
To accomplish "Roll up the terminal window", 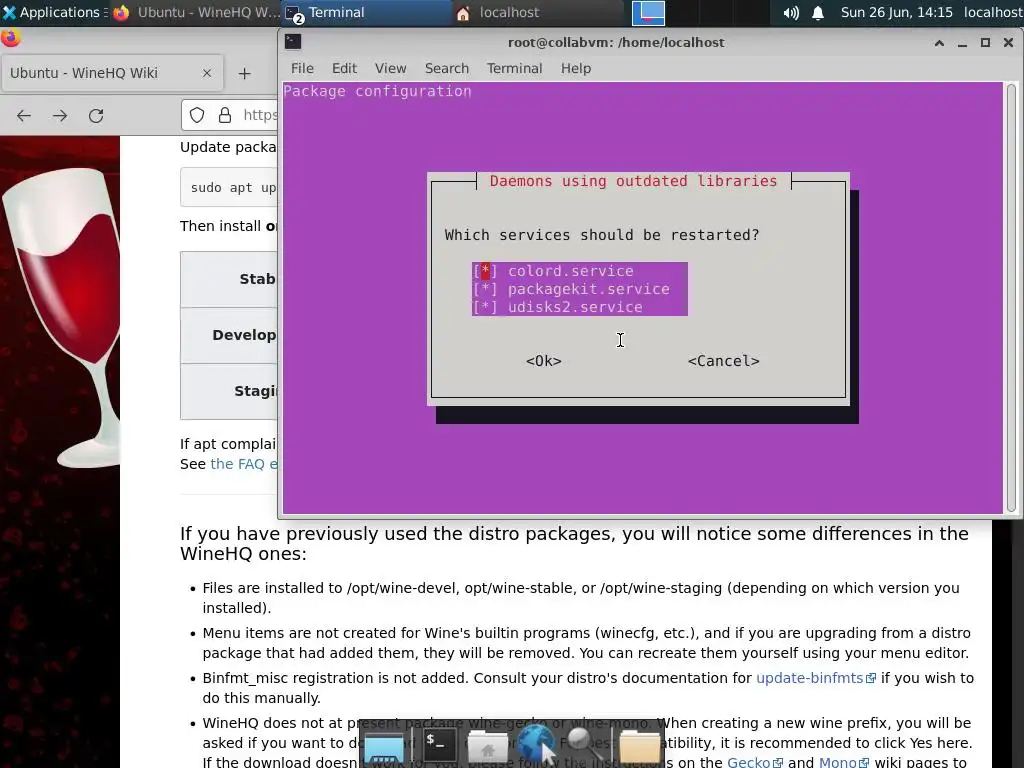I will (939, 42).
